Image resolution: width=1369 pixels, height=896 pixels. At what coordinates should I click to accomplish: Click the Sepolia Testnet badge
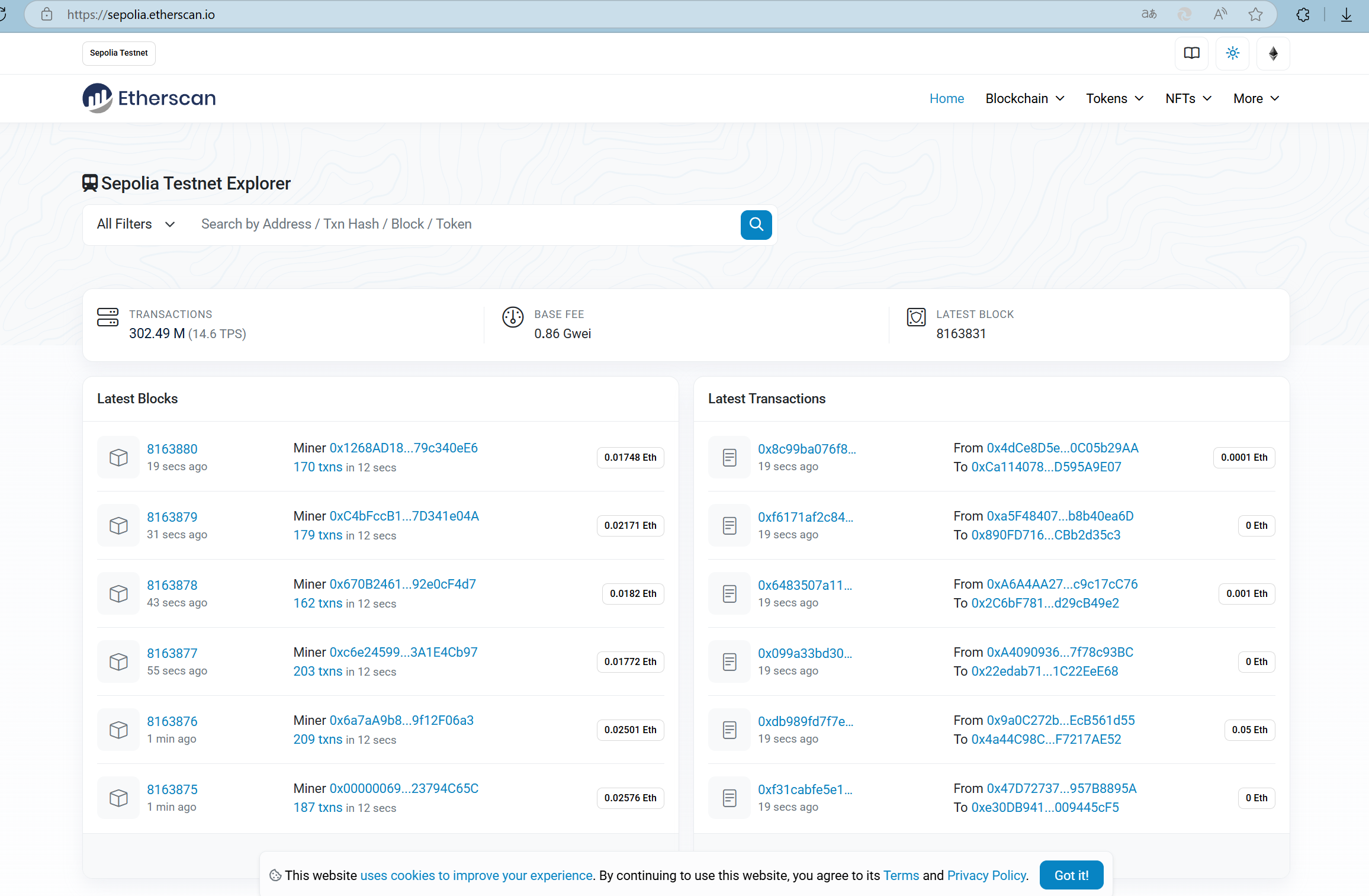tap(119, 53)
